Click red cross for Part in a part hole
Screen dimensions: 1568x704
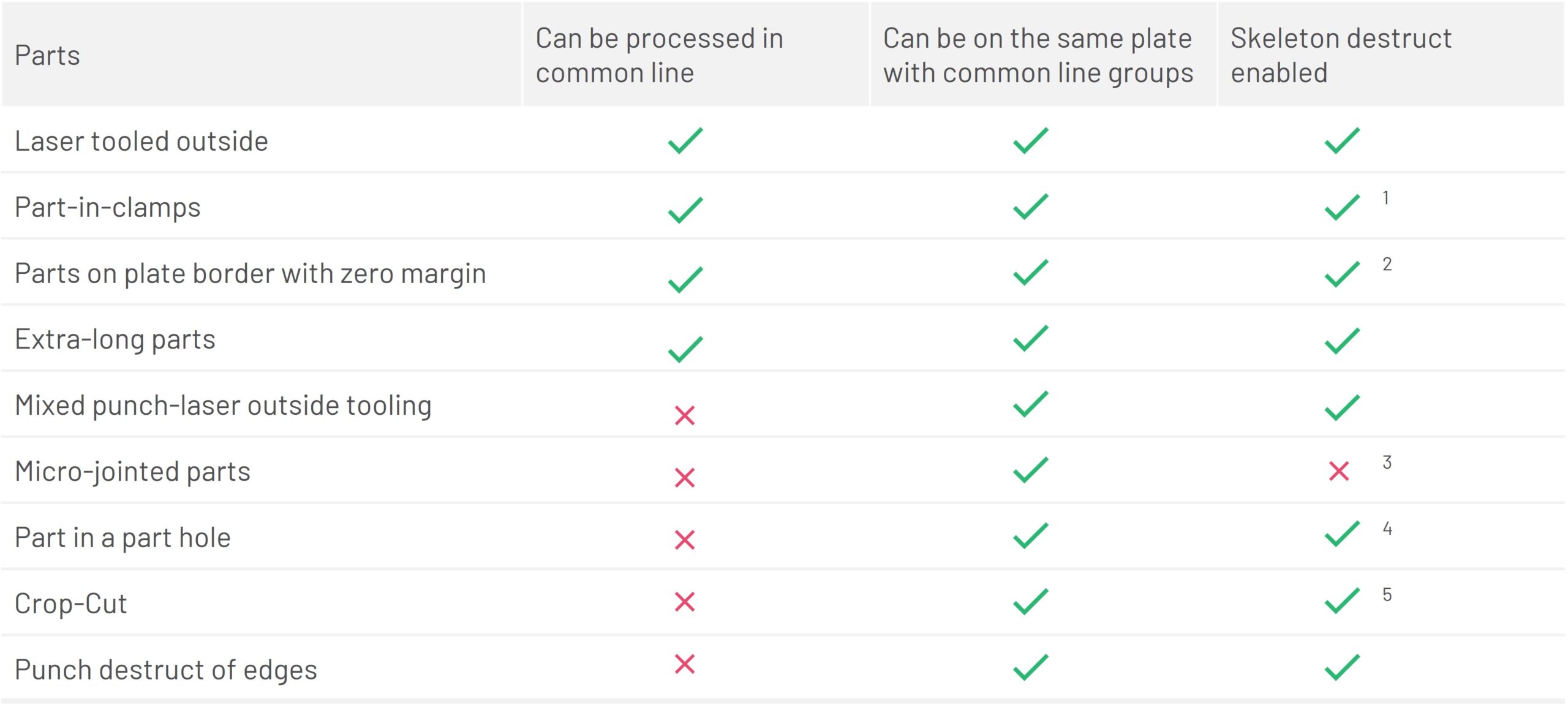point(684,540)
